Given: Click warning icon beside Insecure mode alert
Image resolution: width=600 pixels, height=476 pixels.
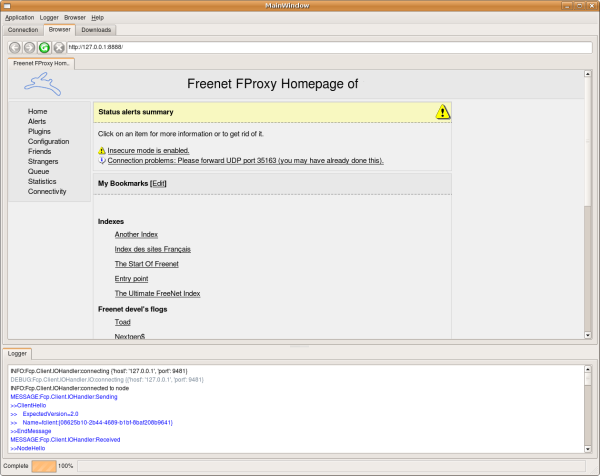Looking at the screenshot, I should [x=102, y=149].
